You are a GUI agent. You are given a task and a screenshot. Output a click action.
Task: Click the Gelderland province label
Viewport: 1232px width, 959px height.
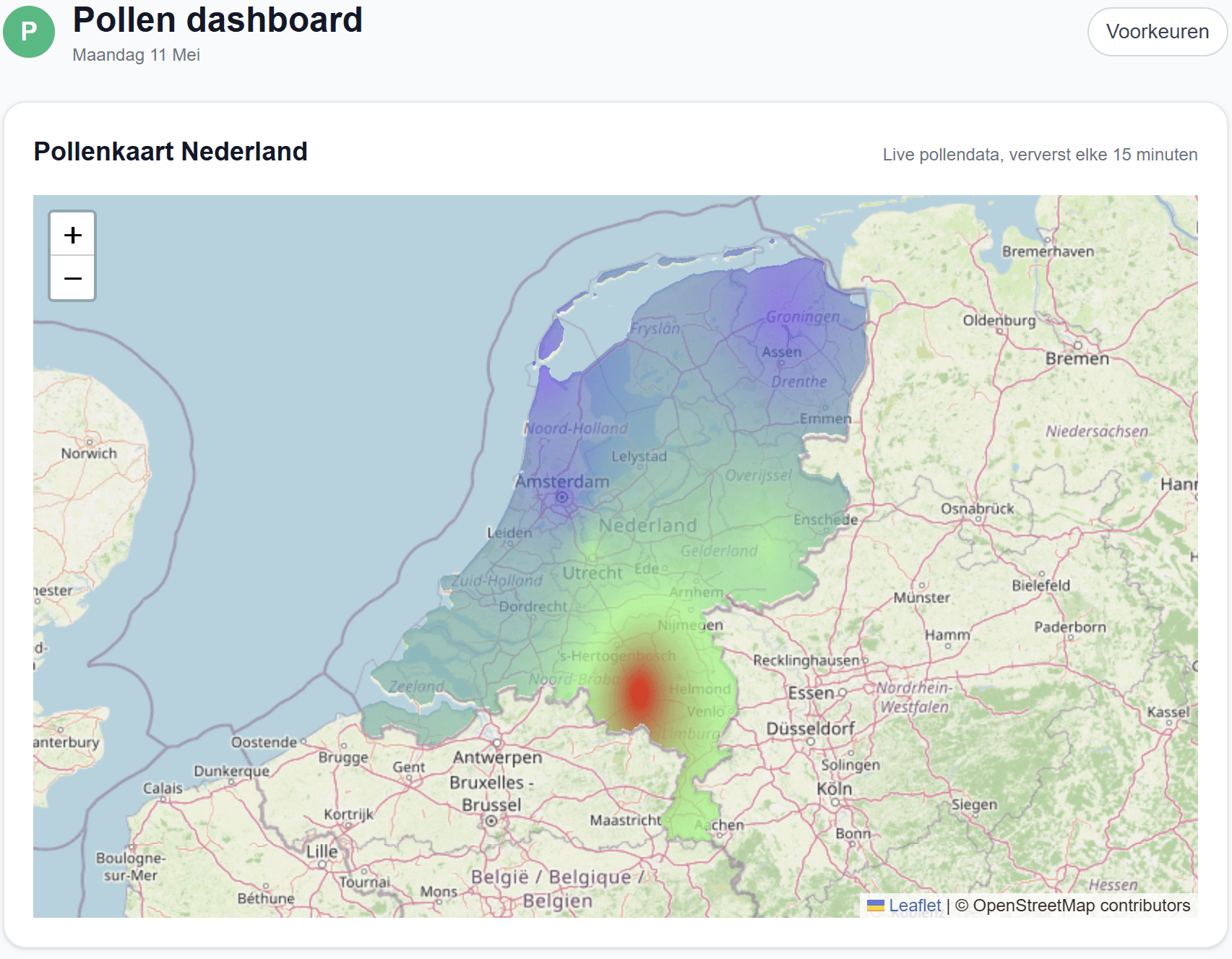(719, 551)
